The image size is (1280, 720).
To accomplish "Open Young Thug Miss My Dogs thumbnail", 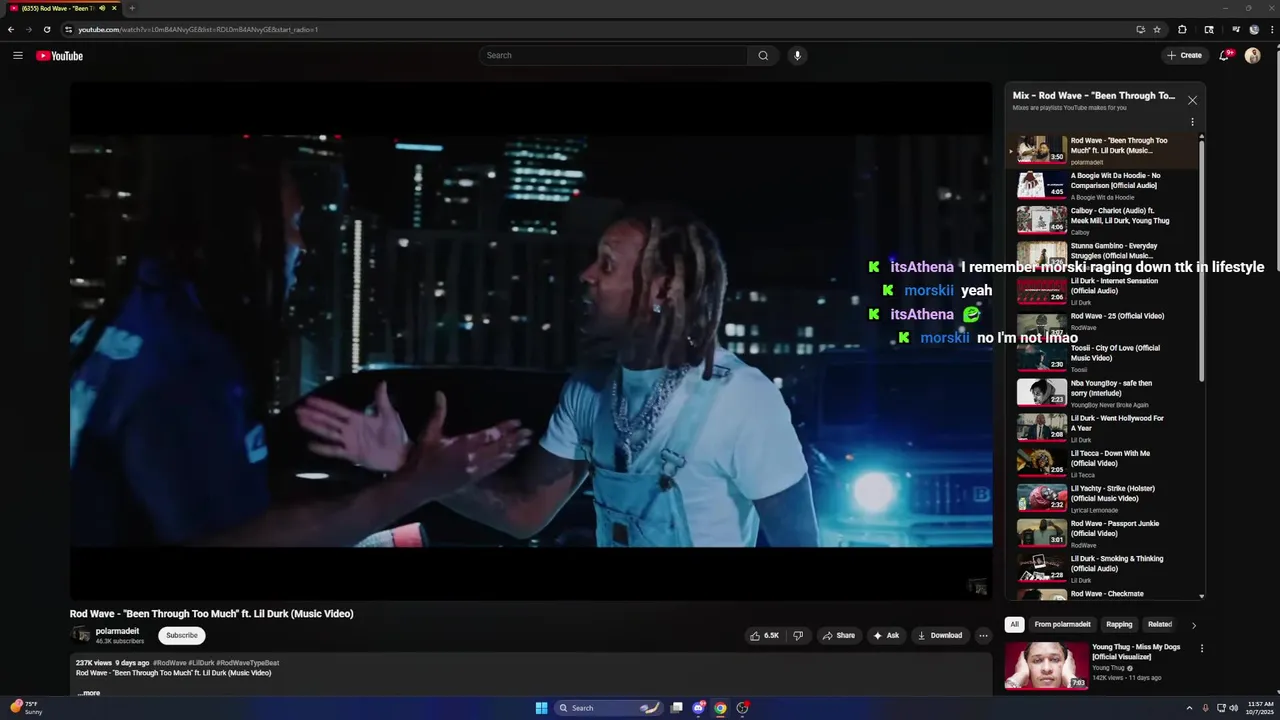I will [x=1046, y=666].
